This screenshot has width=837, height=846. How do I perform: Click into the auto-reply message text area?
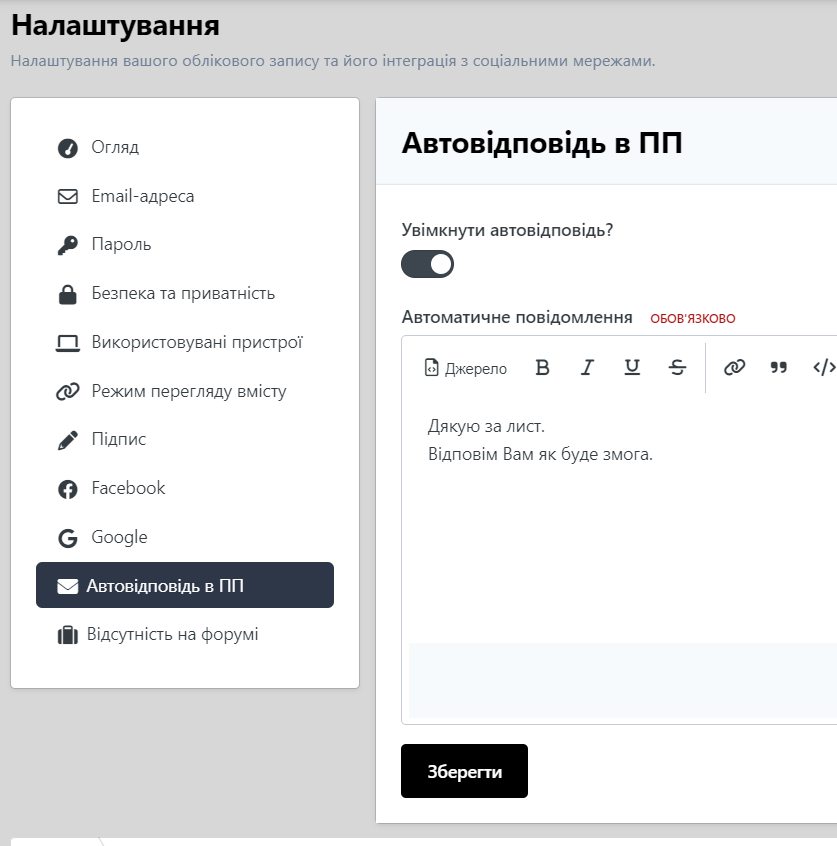tap(620, 530)
